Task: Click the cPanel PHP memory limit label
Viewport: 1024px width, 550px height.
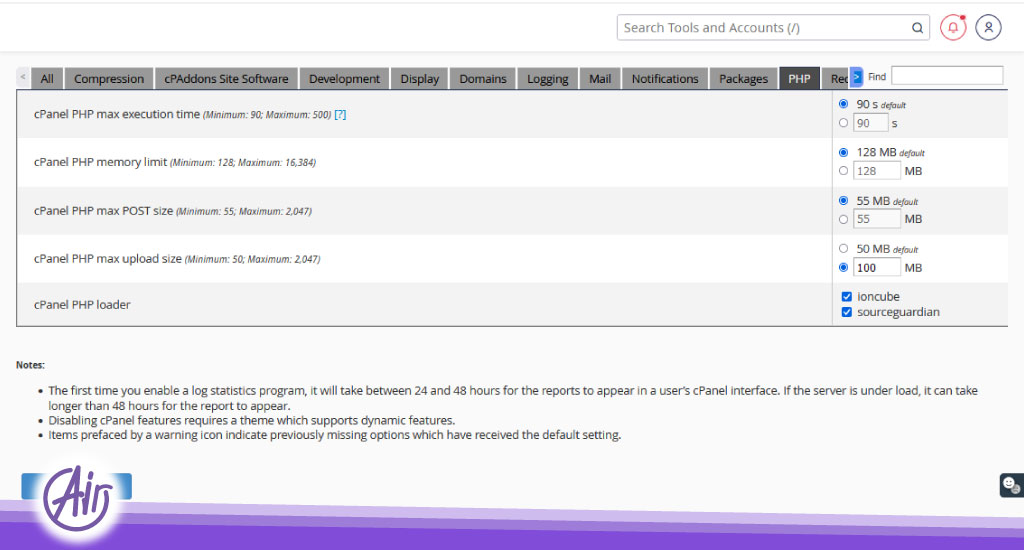Action: [101, 162]
